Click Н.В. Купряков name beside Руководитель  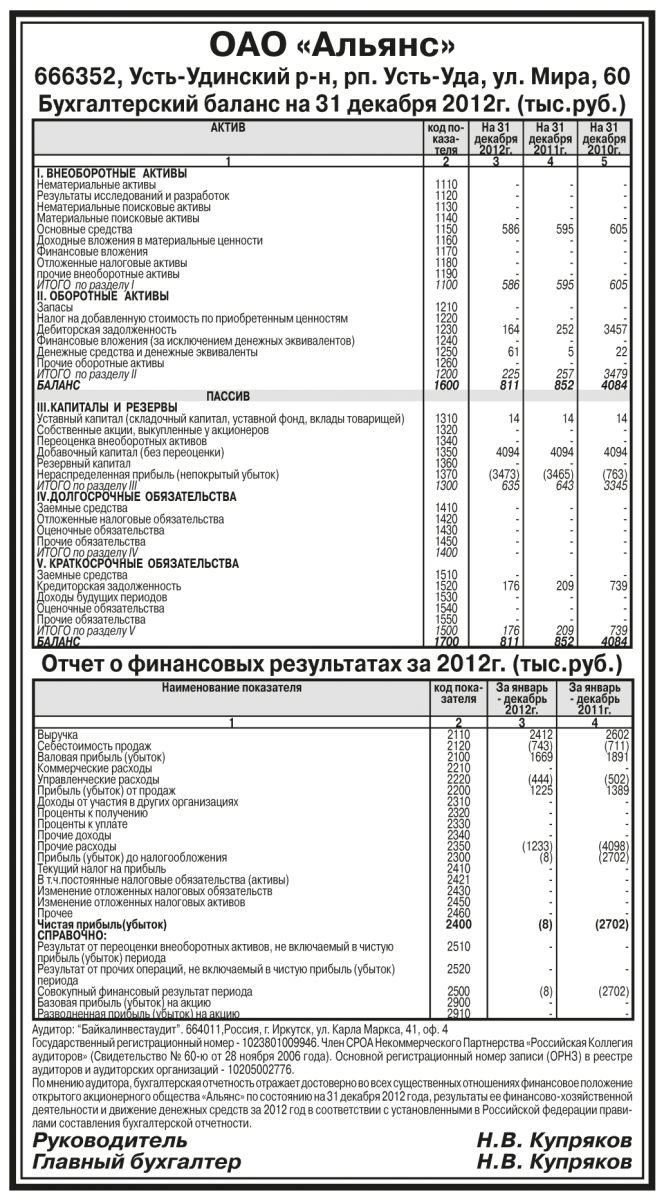point(553,1142)
